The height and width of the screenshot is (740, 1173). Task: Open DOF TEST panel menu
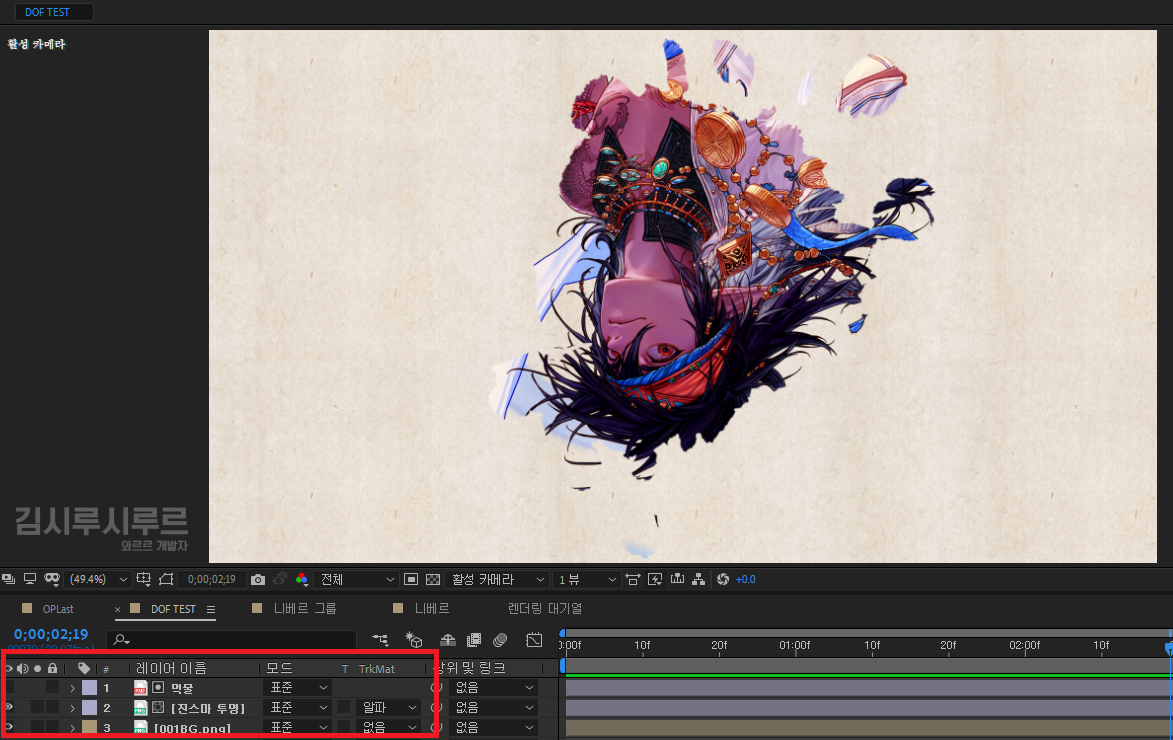211,610
